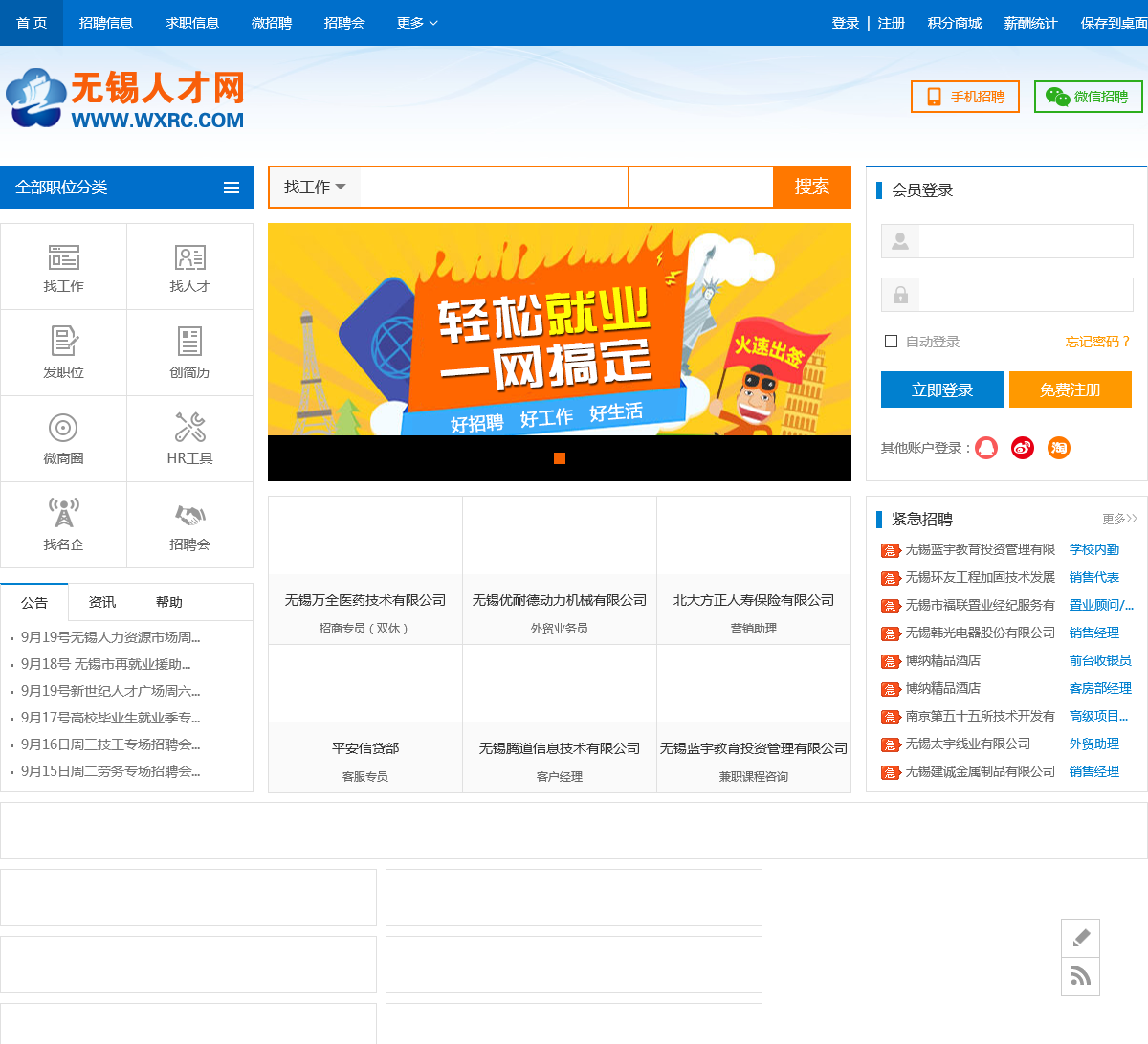Switch to the 公告 tab
Screen dimensions: 1148x1044
pyautogui.click(x=34, y=602)
